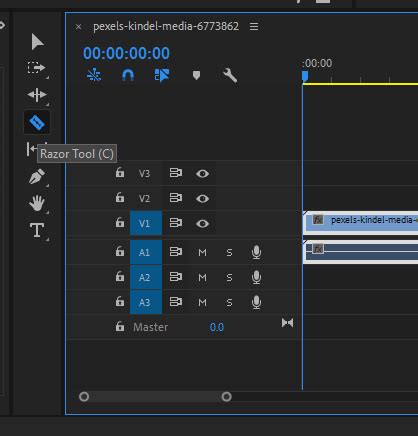Click the fx badge on A1 audio clip

(x=318, y=249)
